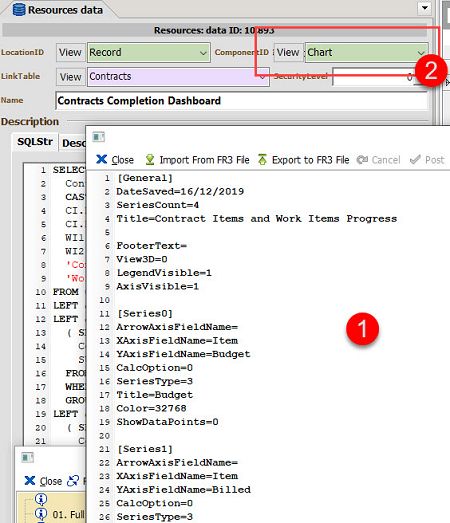Click the FooterText= line
This screenshot has width=450, height=523.
[151, 245]
